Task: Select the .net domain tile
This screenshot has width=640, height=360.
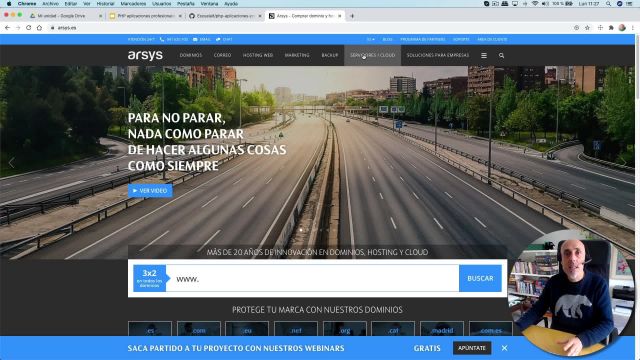Action: pos(296,329)
